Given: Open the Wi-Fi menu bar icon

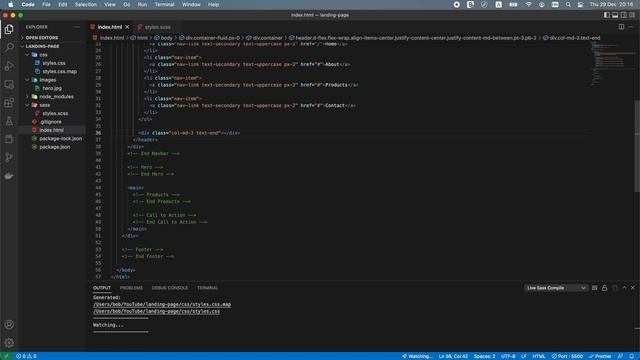Looking at the screenshot, I should (x=529, y=4).
